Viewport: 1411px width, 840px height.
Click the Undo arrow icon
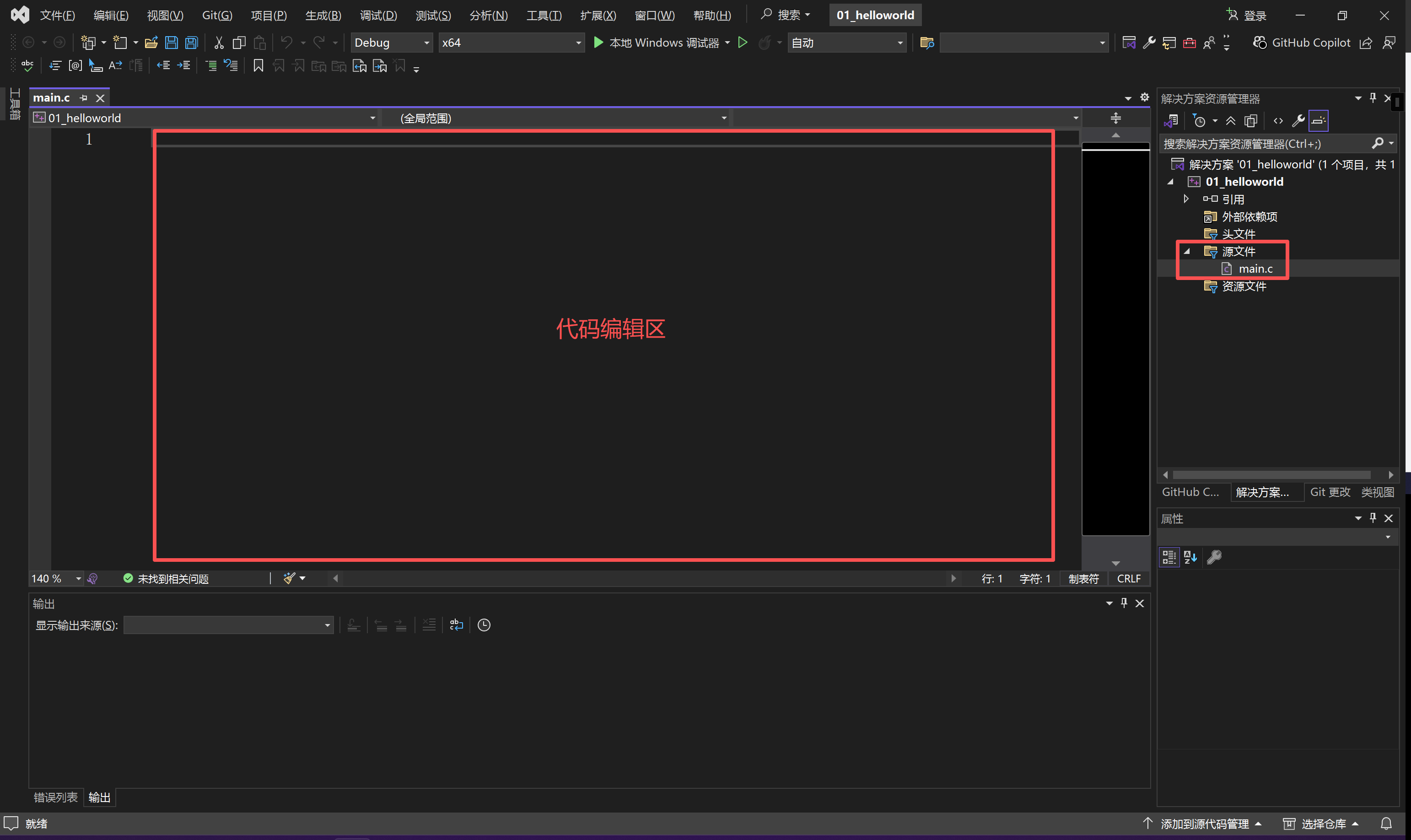pyautogui.click(x=287, y=43)
